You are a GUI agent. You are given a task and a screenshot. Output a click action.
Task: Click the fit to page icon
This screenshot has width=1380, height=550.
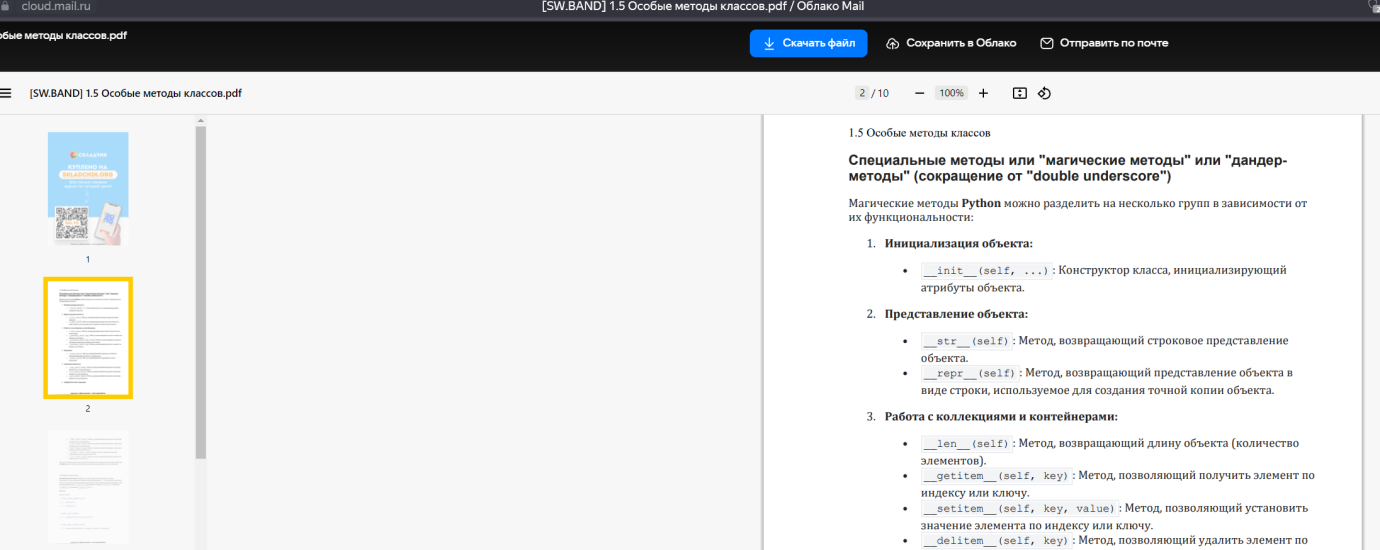pos(1019,93)
